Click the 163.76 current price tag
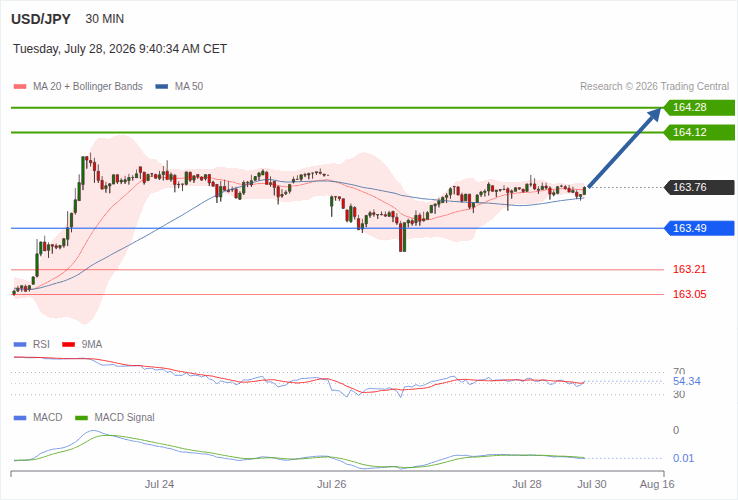This screenshot has width=738, height=500. (x=699, y=187)
